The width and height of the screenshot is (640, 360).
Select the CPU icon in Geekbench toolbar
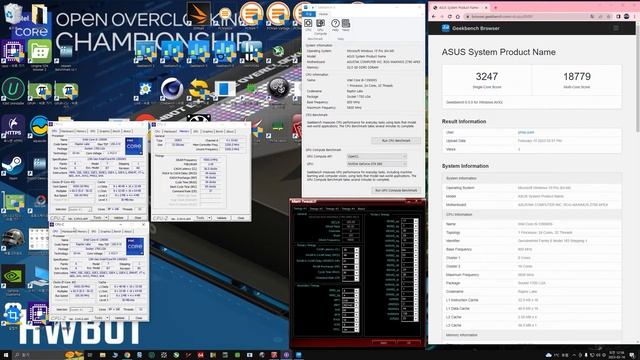308,24
